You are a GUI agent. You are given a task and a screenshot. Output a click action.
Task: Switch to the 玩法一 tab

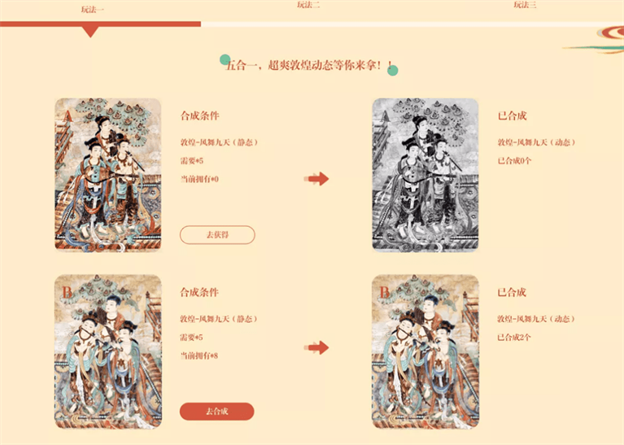92,10
